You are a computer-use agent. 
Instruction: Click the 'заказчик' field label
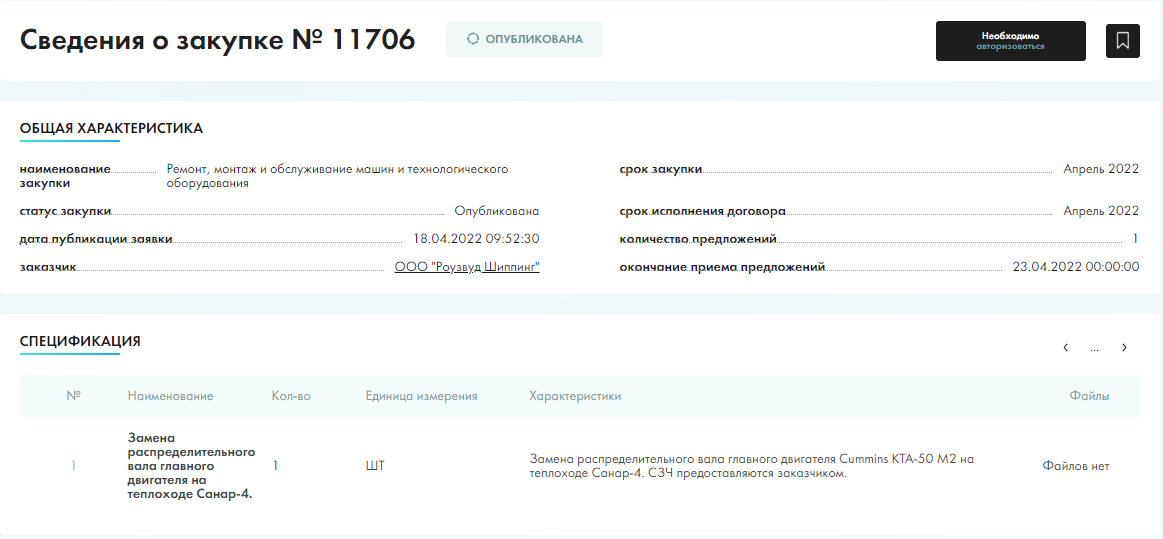point(48,267)
